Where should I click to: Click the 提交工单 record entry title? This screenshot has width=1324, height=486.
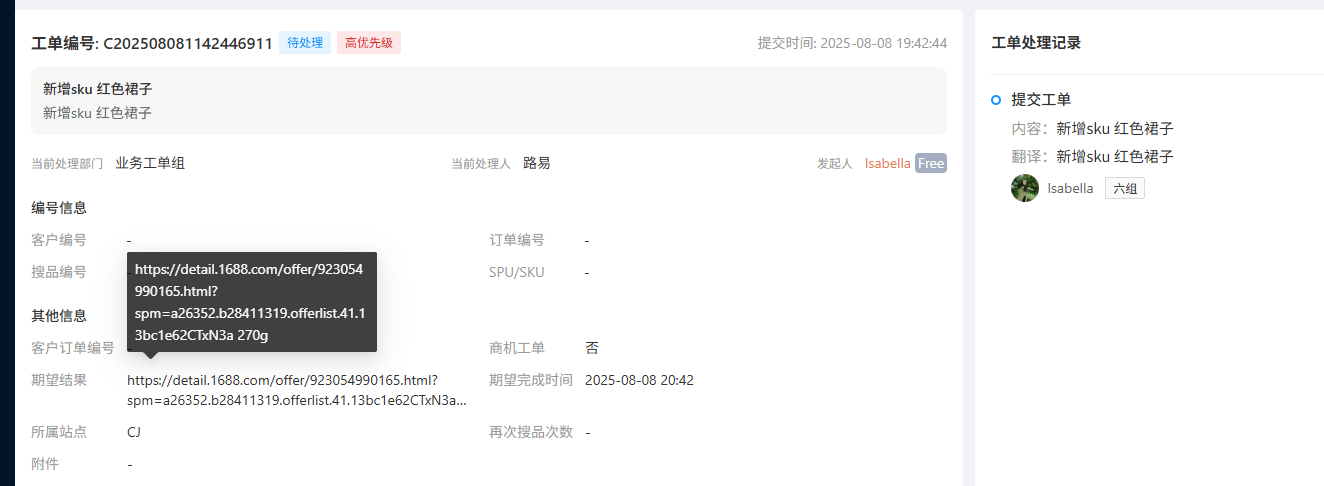(x=1041, y=100)
